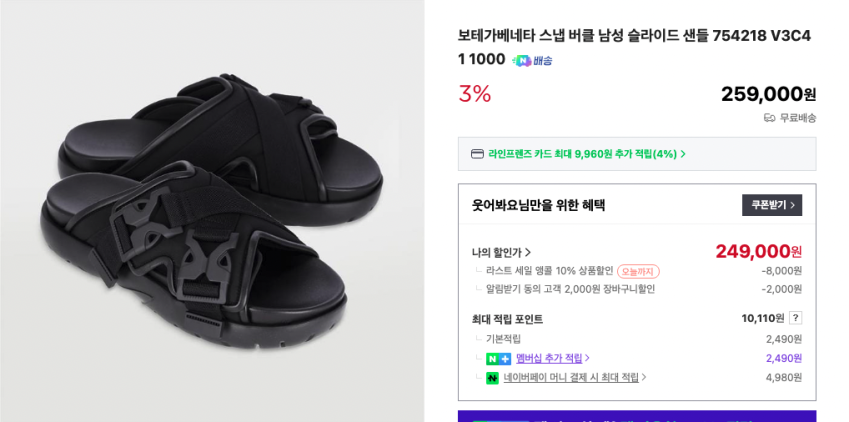Click the N배송 delivery badge icon
This screenshot has width=849, height=422.
pos(531,61)
